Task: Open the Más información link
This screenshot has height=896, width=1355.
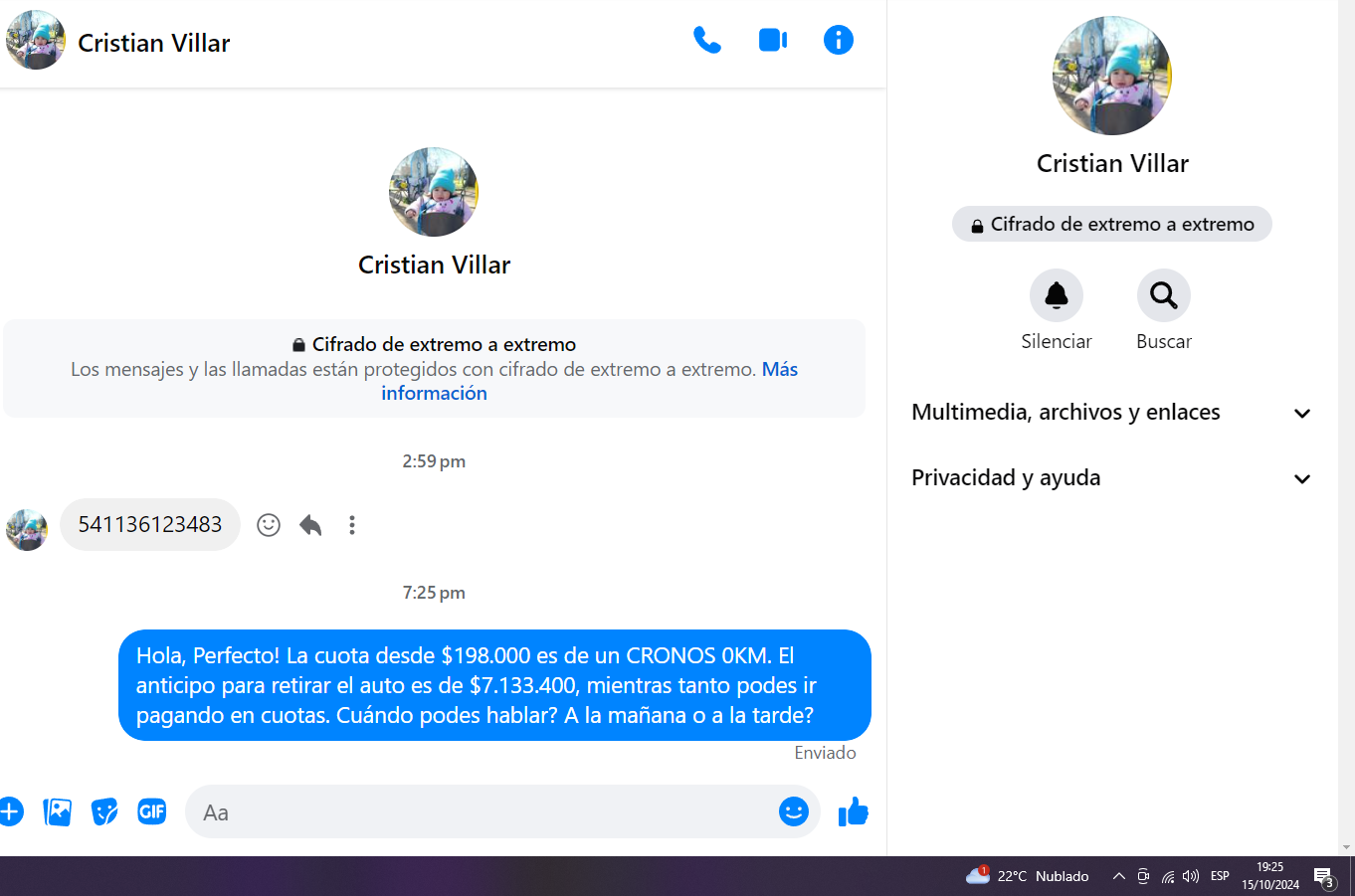Action: click(590, 381)
